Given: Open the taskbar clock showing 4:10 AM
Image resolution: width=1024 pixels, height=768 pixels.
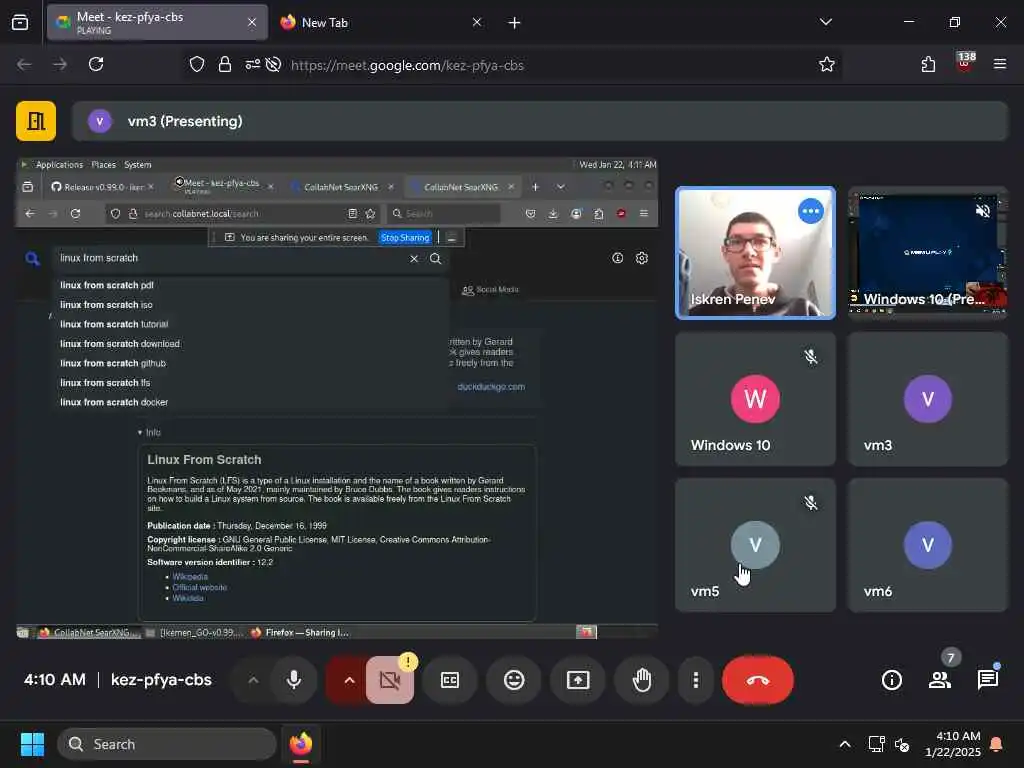Looking at the screenshot, I should [952, 744].
